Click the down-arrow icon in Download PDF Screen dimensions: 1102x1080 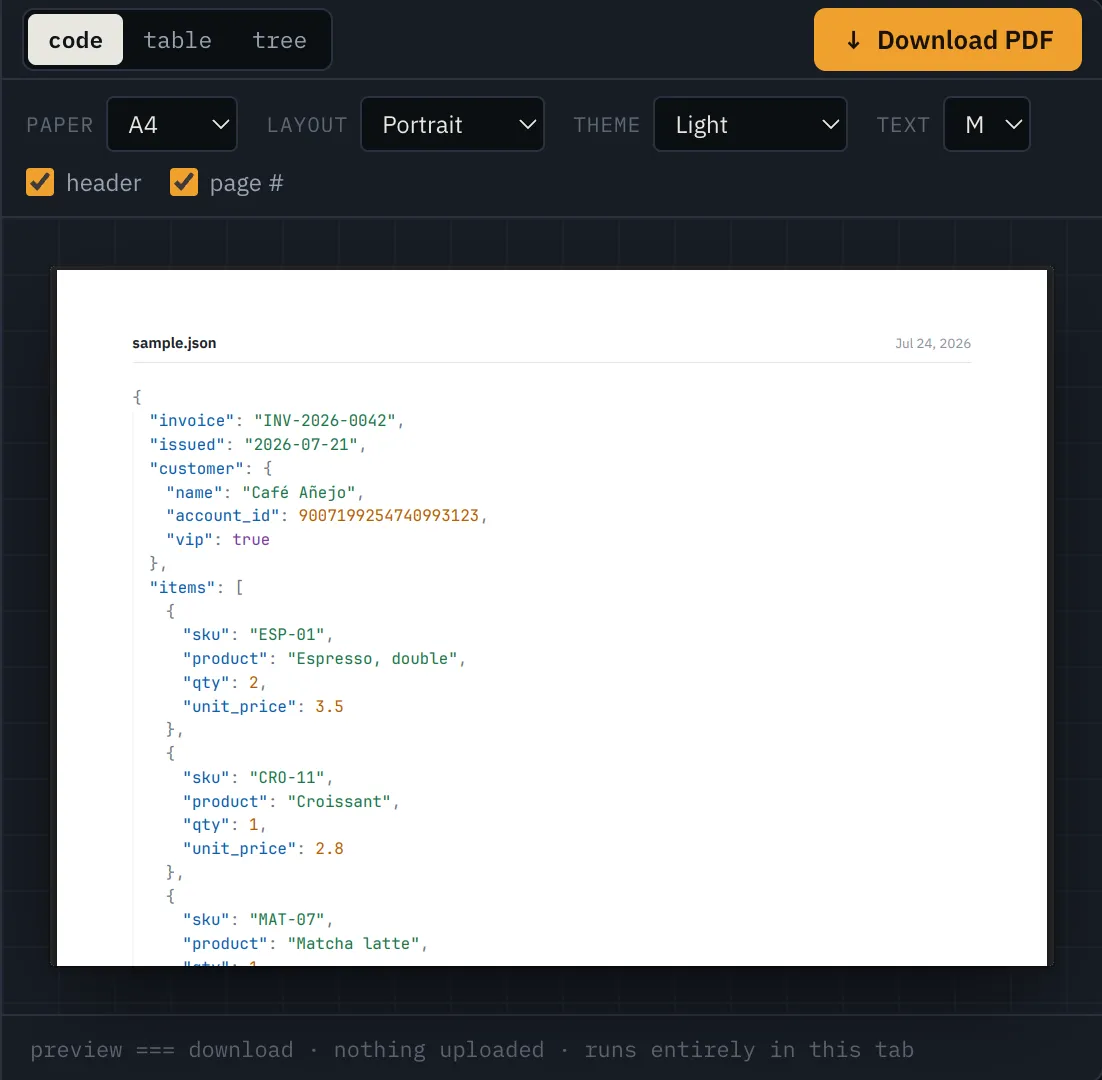[853, 40]
